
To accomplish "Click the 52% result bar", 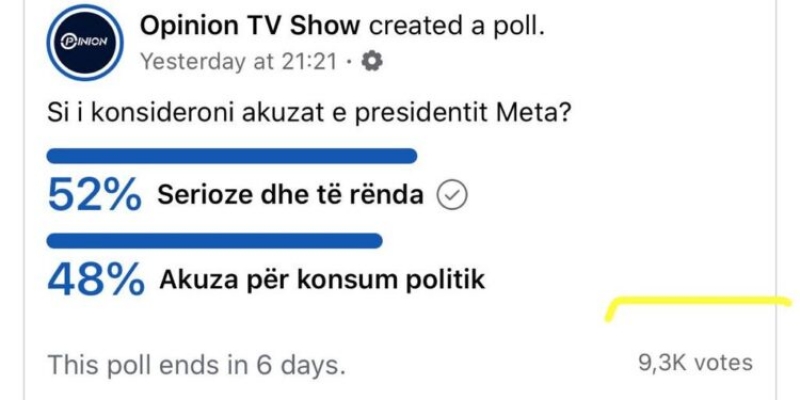I will (232, 156).
